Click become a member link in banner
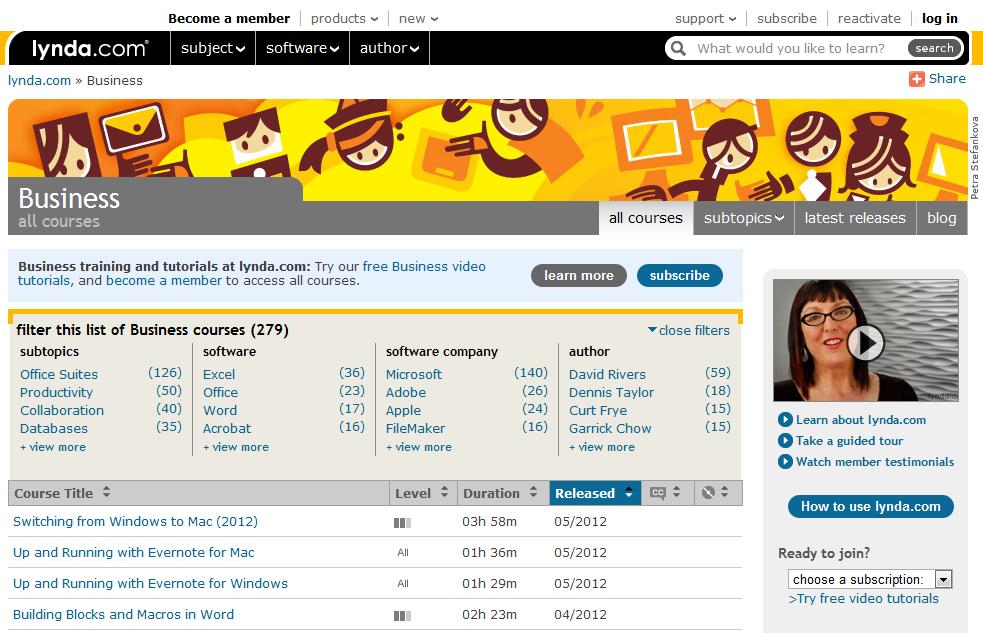This screenshot has height=633, width=983. coord(164,281)
